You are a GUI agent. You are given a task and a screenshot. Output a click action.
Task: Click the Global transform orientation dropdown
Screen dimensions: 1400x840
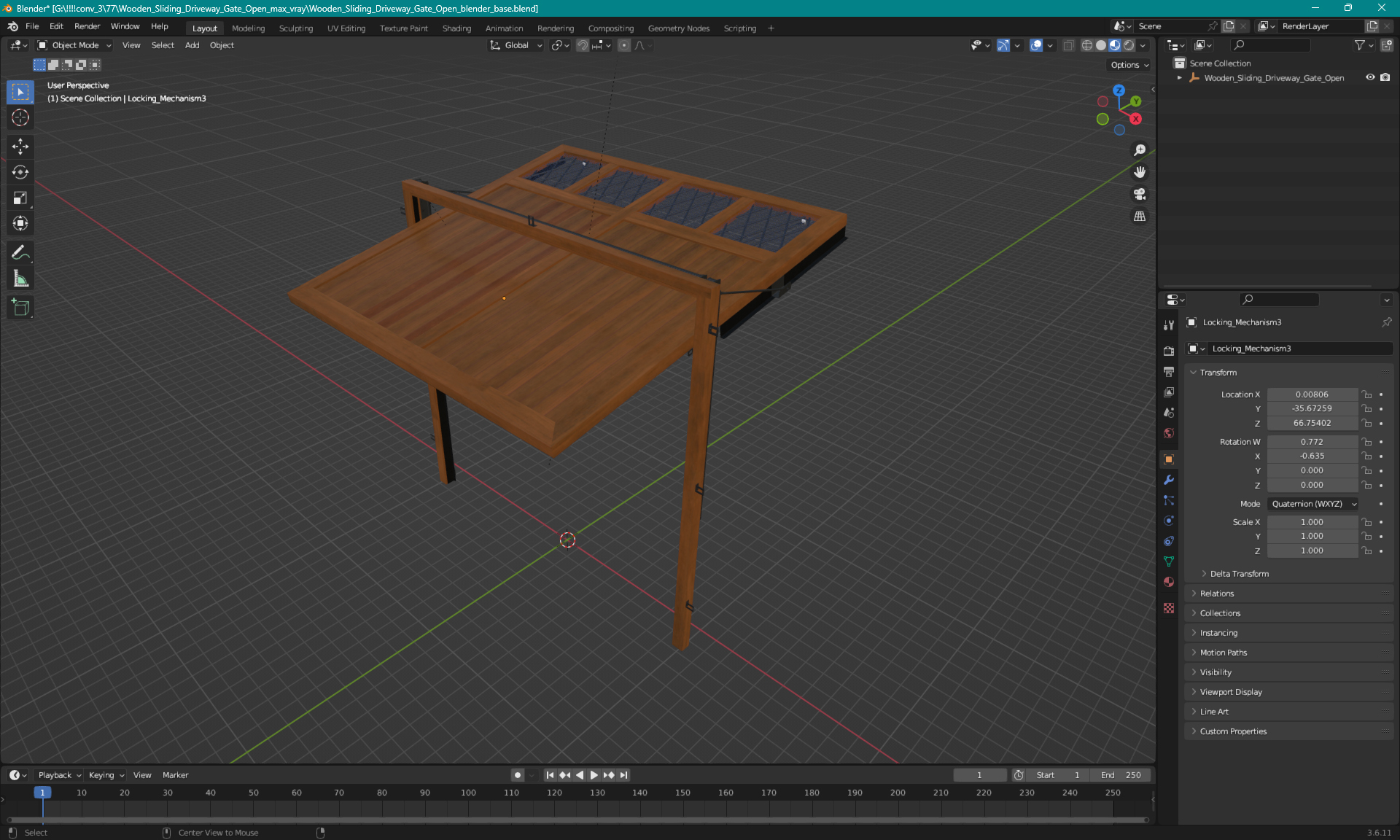pos(515,45)
